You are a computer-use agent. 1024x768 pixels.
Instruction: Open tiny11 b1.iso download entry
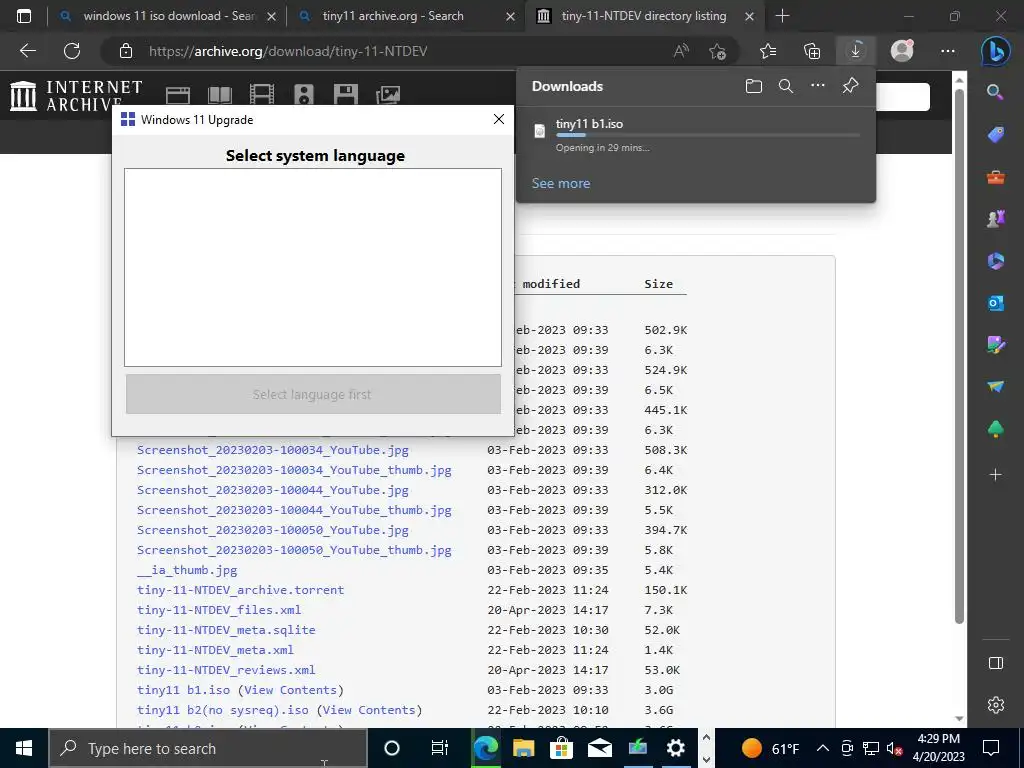(696, 135)
